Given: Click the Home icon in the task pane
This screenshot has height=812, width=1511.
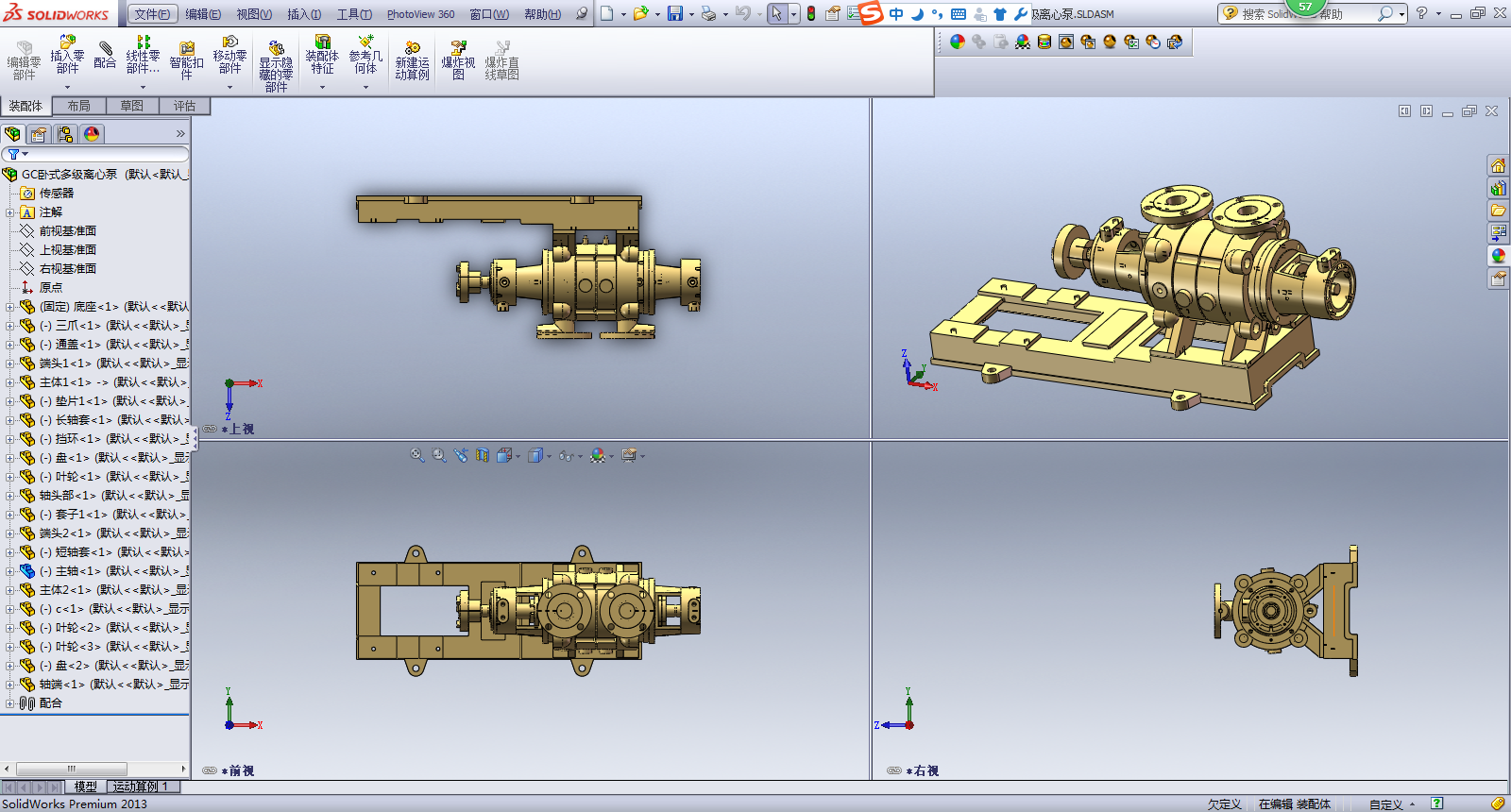Looking at the screenshot, I should [1498, 165].
